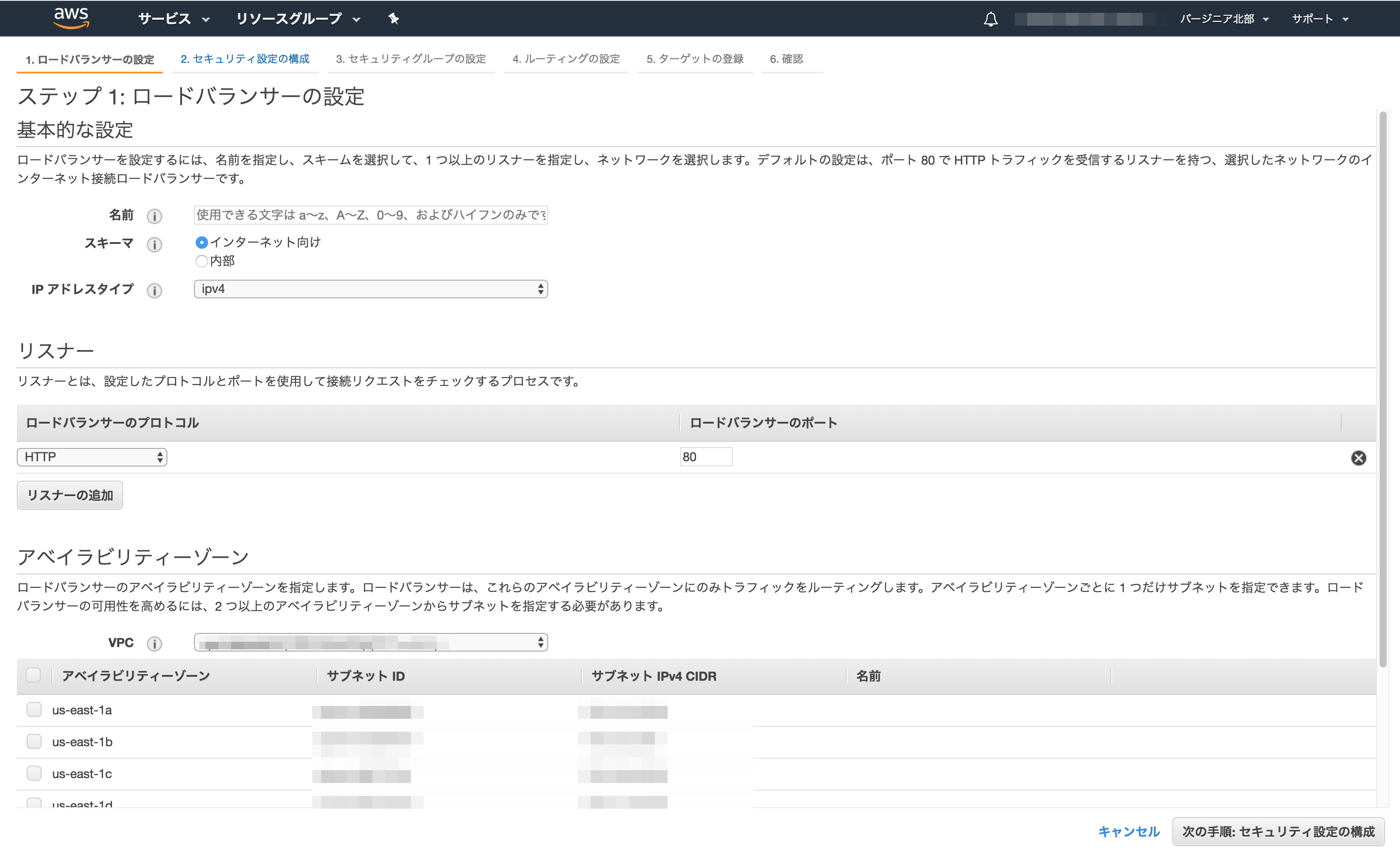Go to 2. セキュリティ設定の構成 step
This screenshot has height=856, width=1400.
245,58
